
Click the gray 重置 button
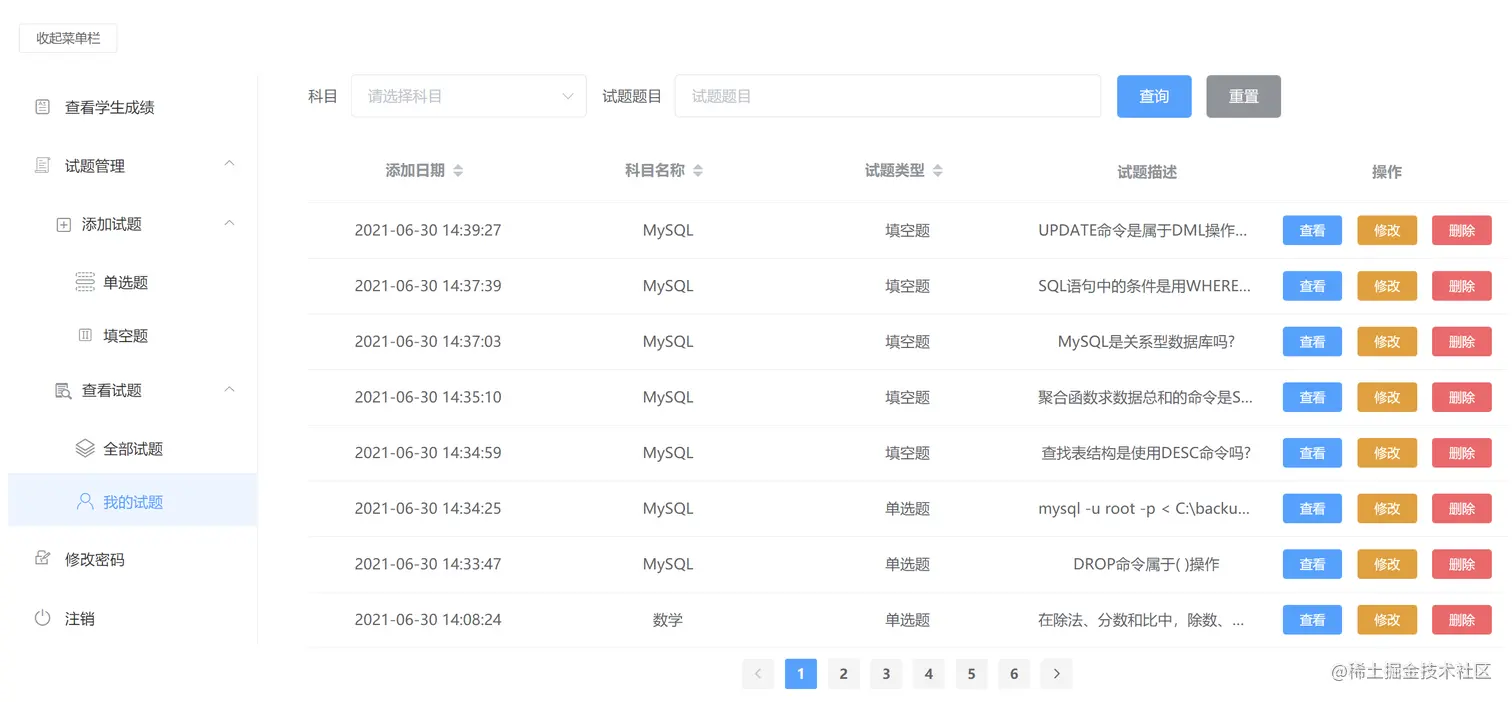[1243, 96]
